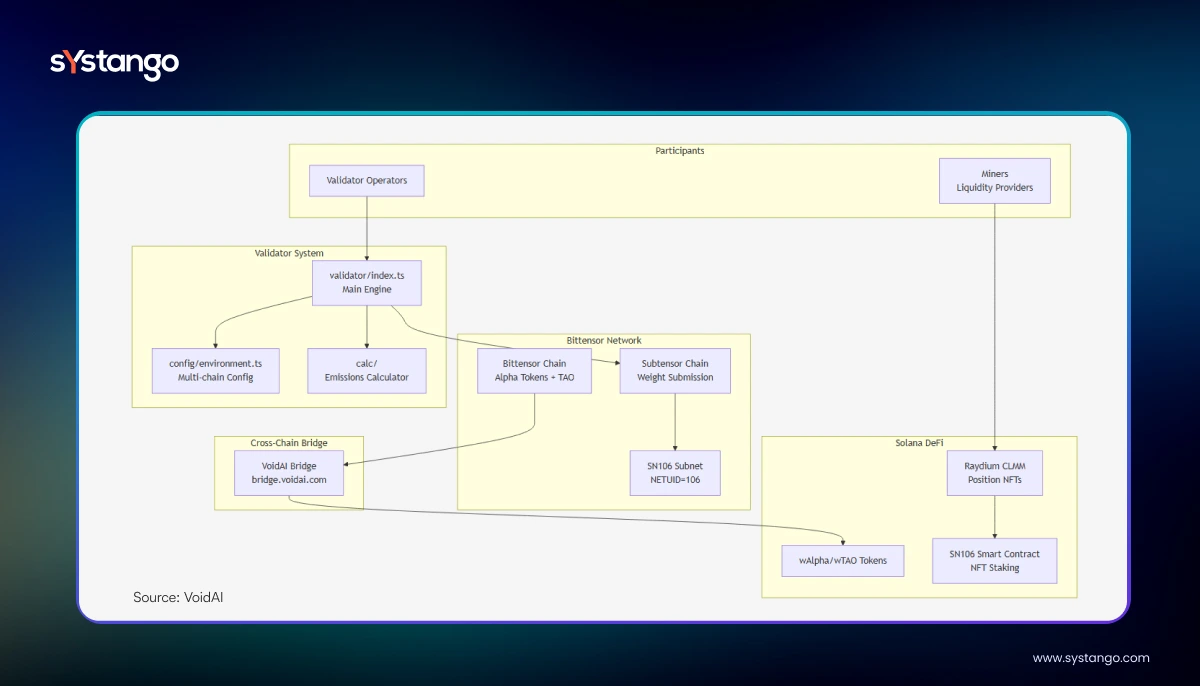Select the SN106 Subnet NETUID=106 node
The height and width of the screenshot is (686, 1200).
[675, 472]
